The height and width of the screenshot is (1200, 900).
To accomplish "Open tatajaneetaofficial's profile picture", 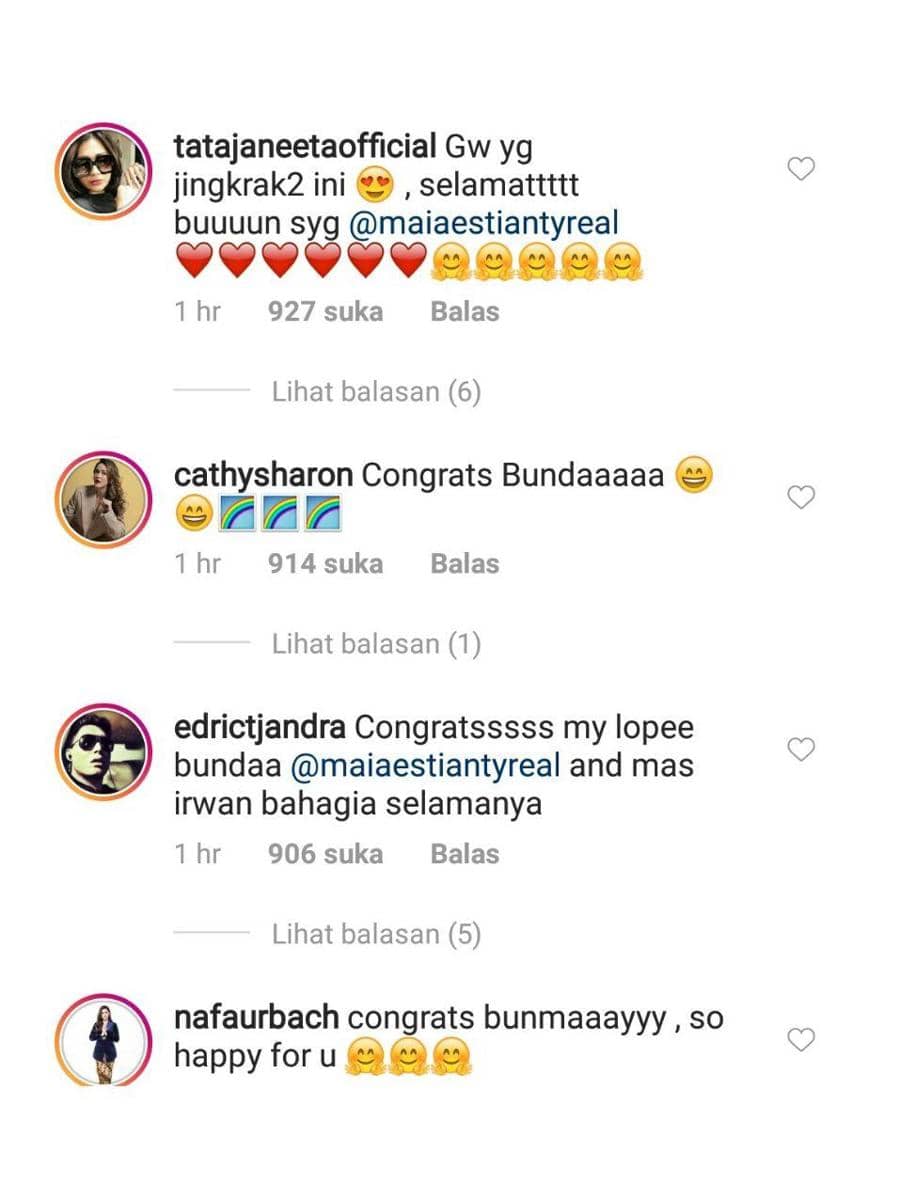I will pyautogui.click(x=105, y=170).
